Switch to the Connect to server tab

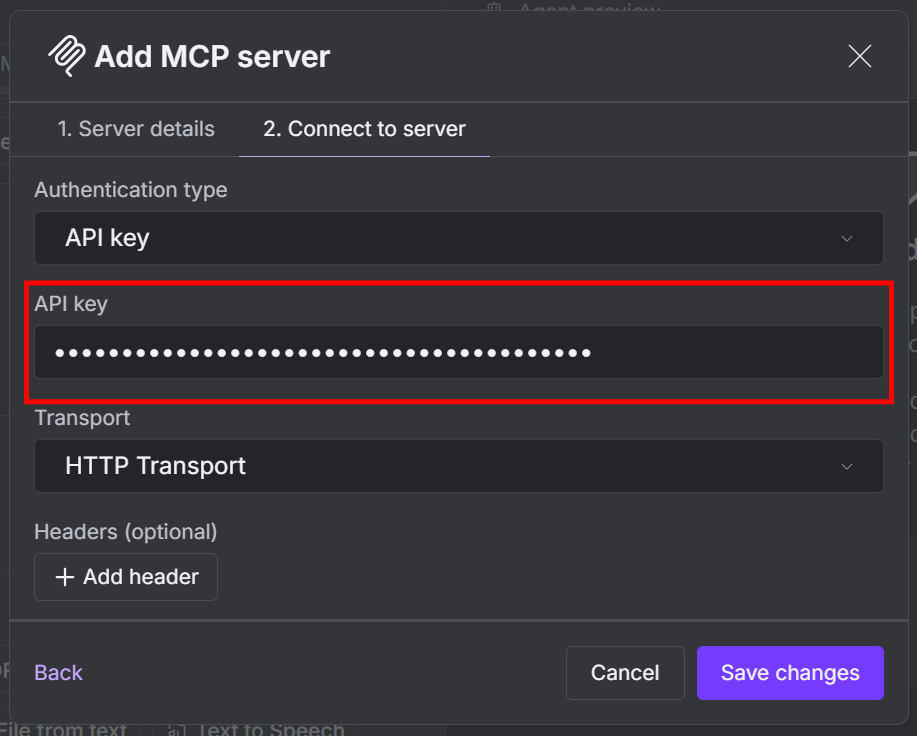pyautogui.click(x=364, y=129)
